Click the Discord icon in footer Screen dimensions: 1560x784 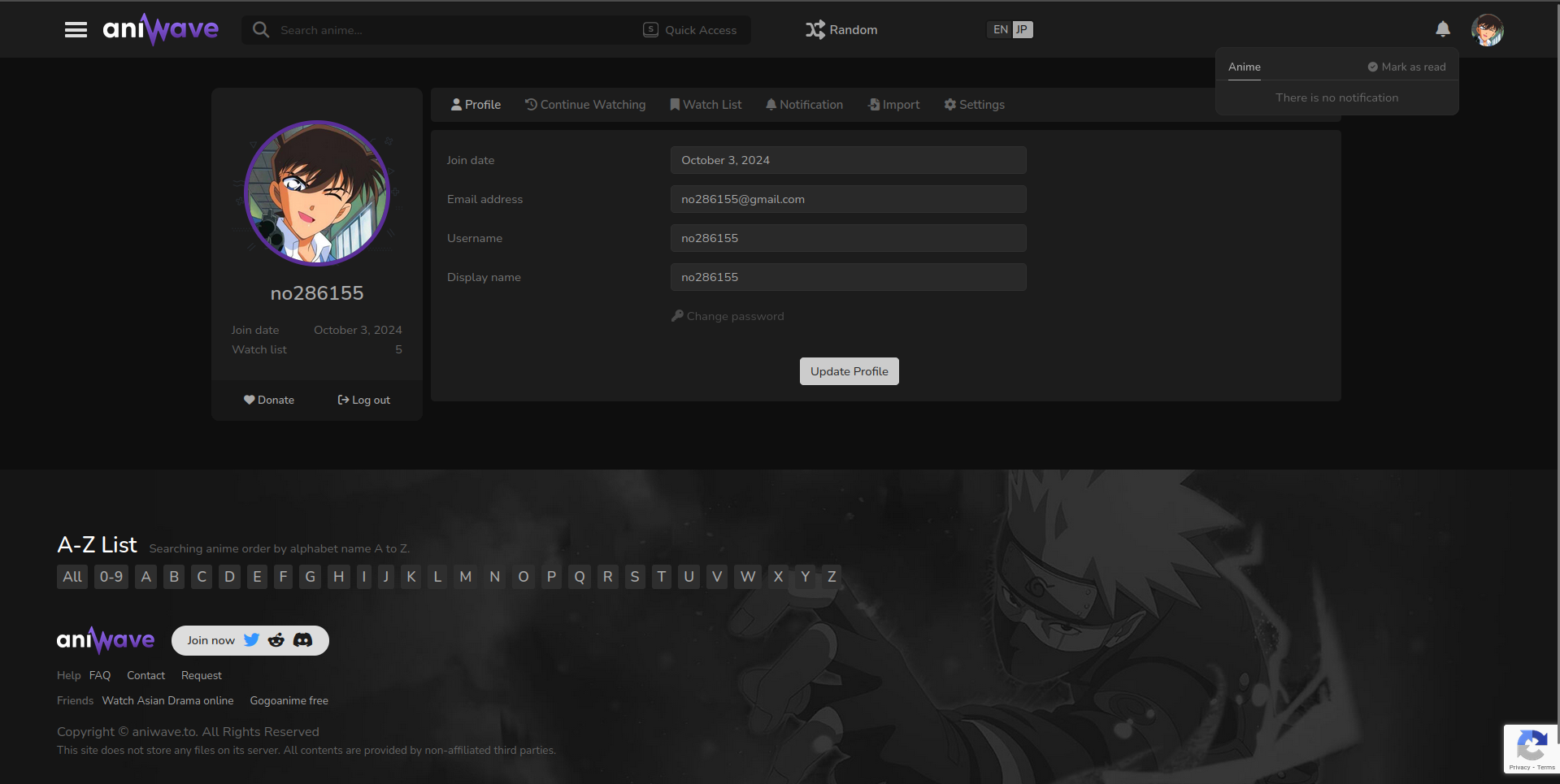click(302, 640)
